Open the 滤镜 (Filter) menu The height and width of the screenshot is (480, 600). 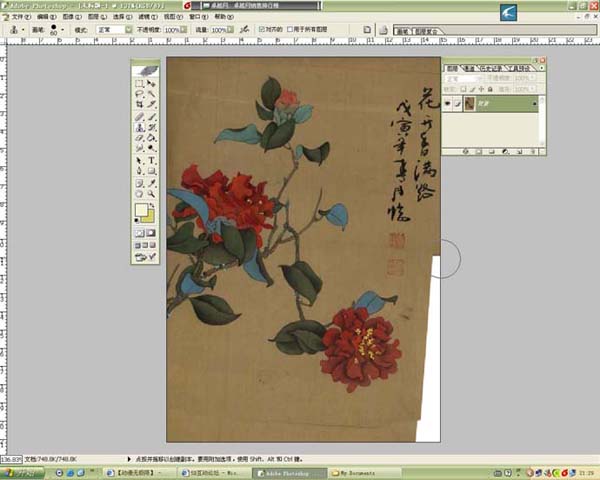click(148, 17)
